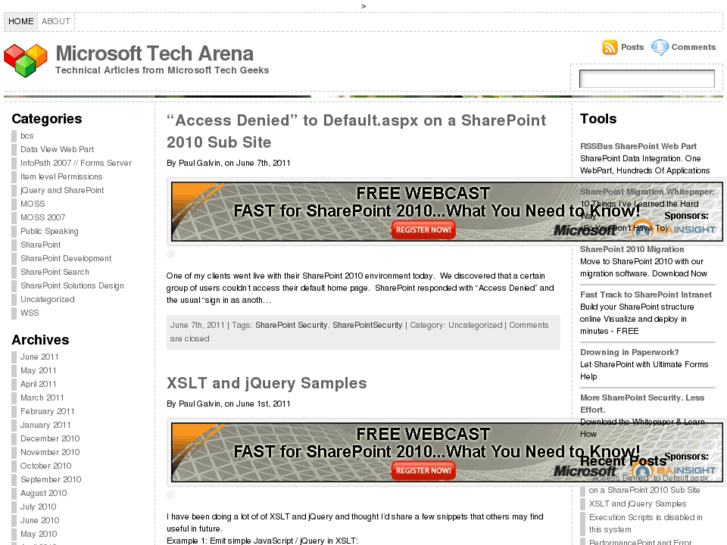Click Register Now on first webcast banner
727x545 pixels.
coord(423,230)
